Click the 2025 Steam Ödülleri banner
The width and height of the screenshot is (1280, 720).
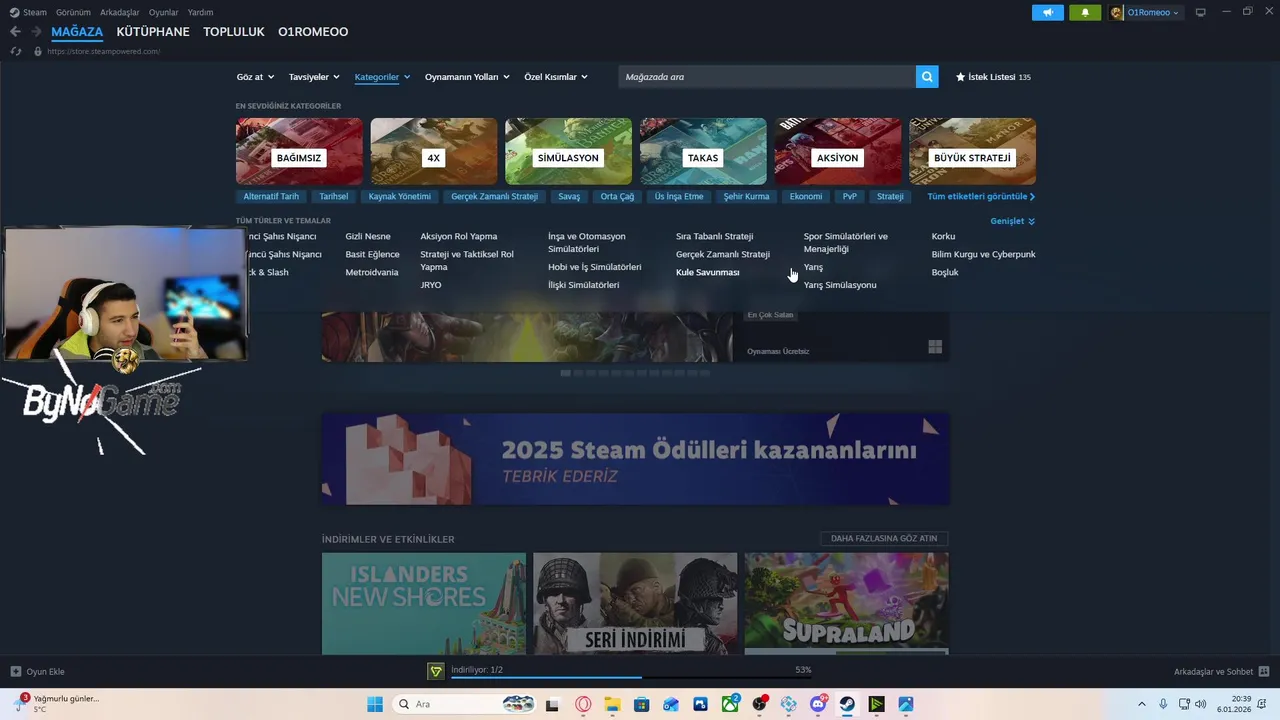pyautogui.click(x=635, y=459)
